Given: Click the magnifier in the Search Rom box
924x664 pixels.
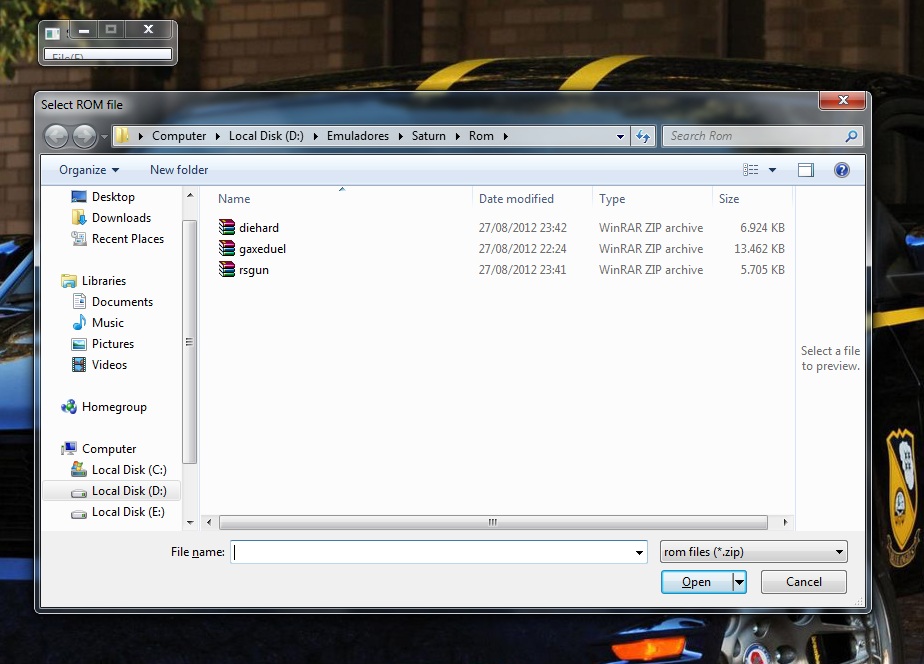Looking at the screenshot, I should pos(851,136).
